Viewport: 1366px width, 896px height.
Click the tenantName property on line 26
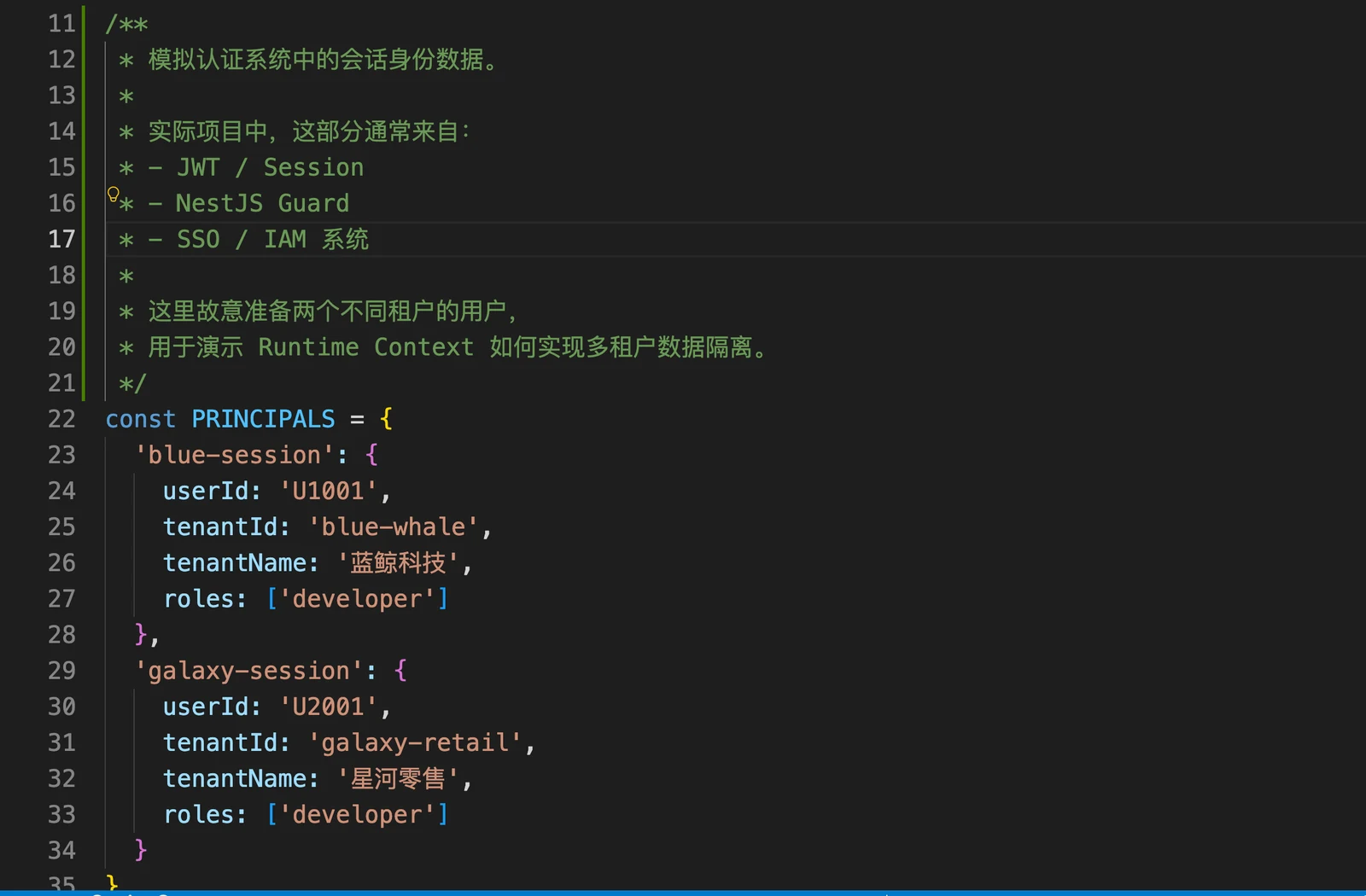point(235,562)
